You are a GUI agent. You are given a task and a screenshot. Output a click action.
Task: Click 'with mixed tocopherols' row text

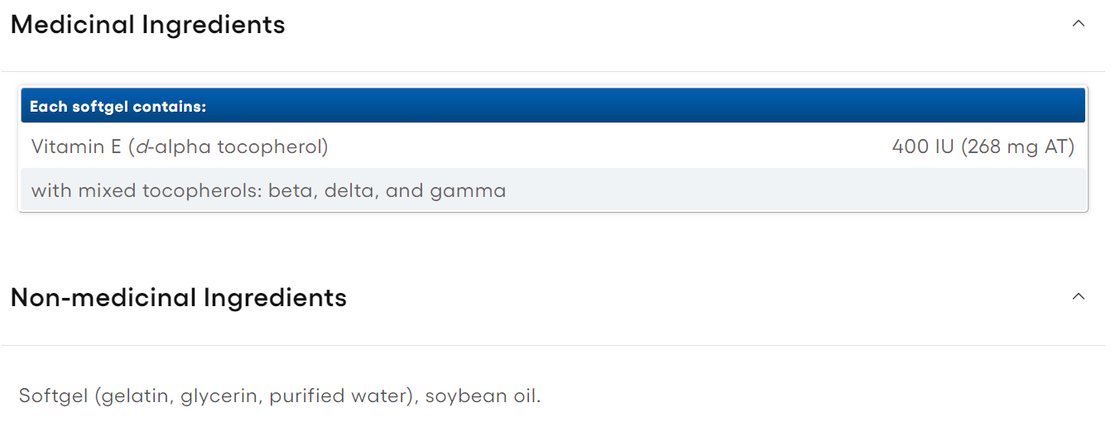point(145,190)
